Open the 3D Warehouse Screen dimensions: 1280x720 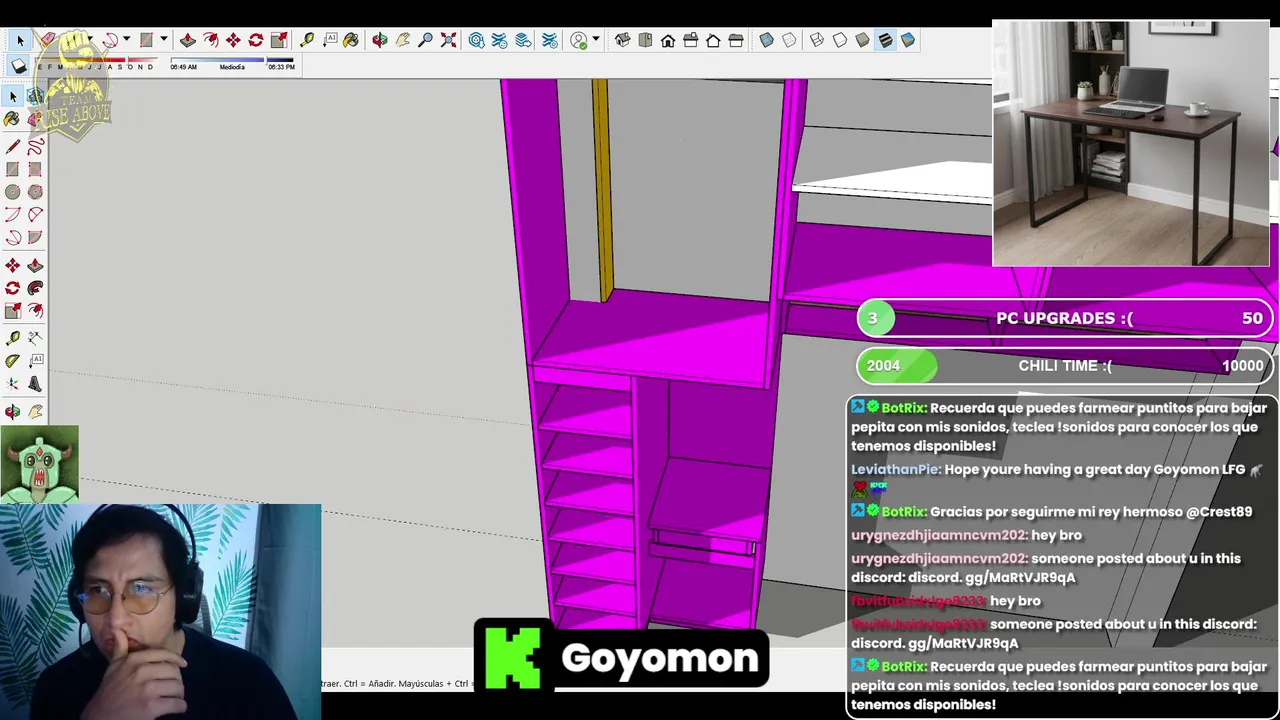click(x=476, y=40)
